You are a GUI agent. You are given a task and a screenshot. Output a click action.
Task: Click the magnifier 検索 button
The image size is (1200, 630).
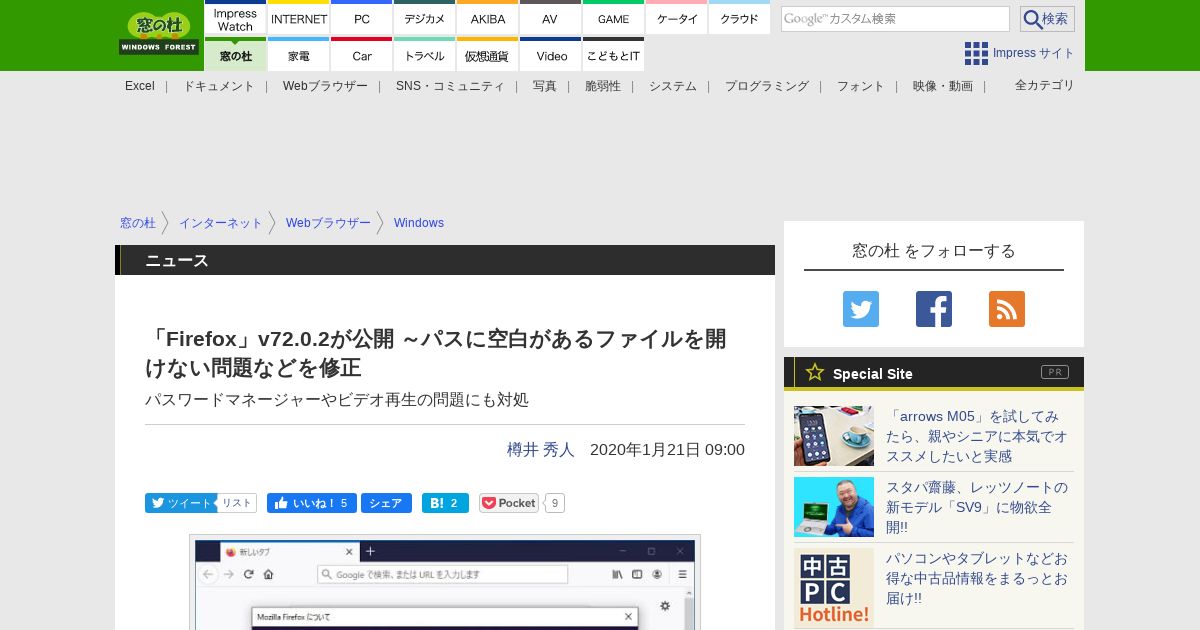(x=1047, y=19)
